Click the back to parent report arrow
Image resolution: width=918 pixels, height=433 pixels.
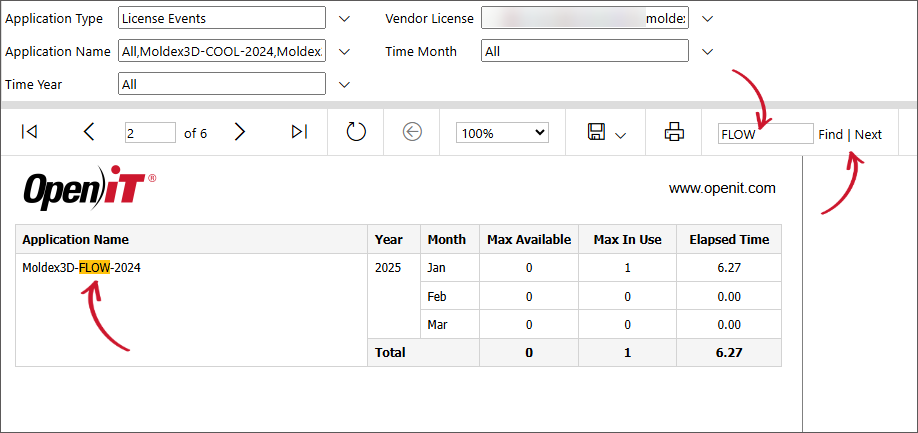point(412,132)
